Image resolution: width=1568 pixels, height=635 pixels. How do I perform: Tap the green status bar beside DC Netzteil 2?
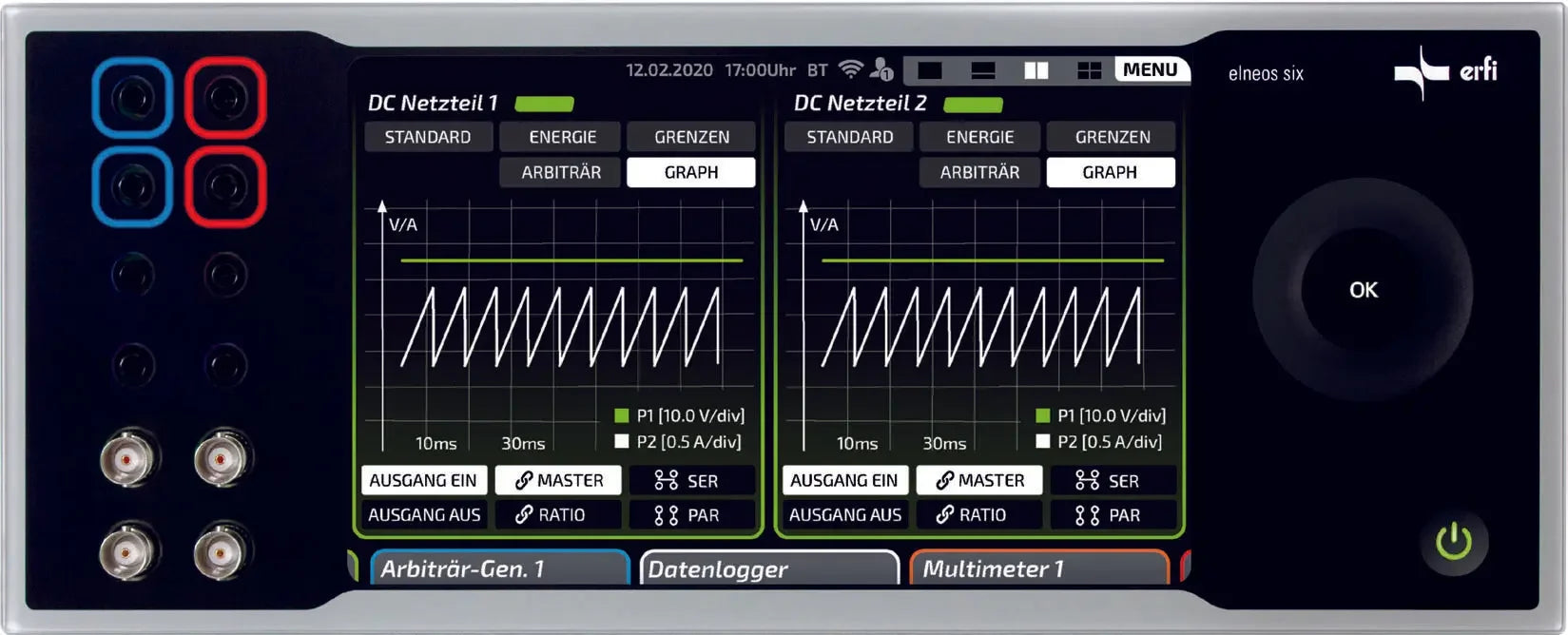[x=973, y=104]
